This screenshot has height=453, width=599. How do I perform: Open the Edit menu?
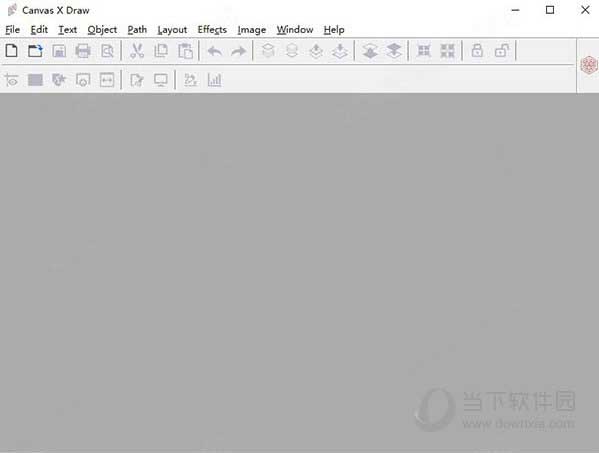pyautogui.click(x=39, y=30)
